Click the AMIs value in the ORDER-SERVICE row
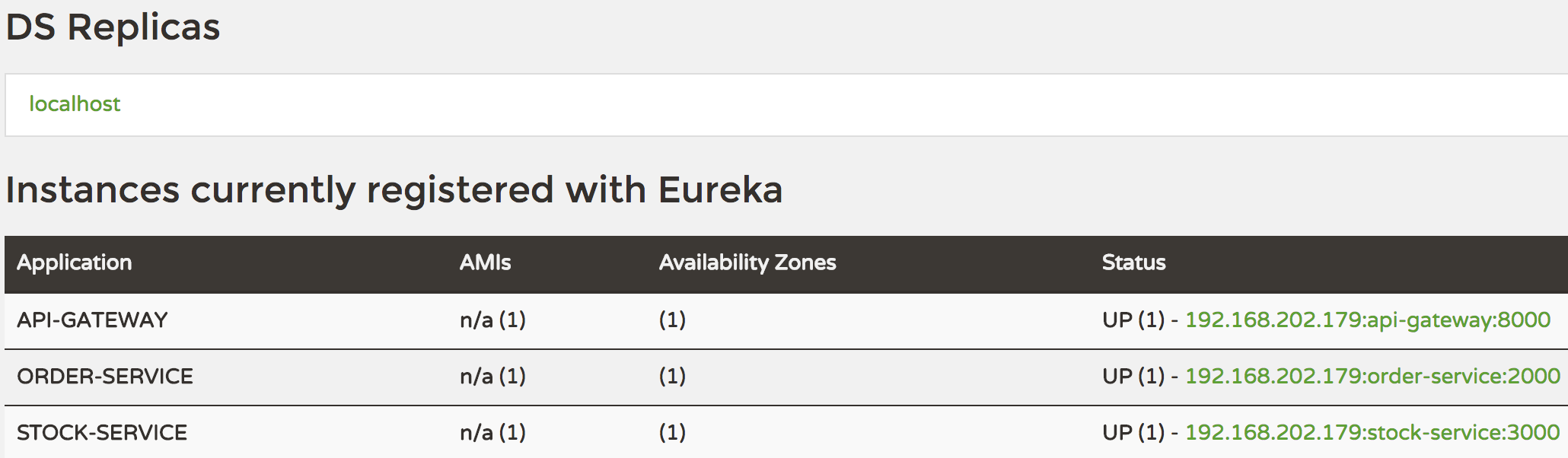This screenshot has width=1568, height=458. pyautogui.click(x=492, y=377)
